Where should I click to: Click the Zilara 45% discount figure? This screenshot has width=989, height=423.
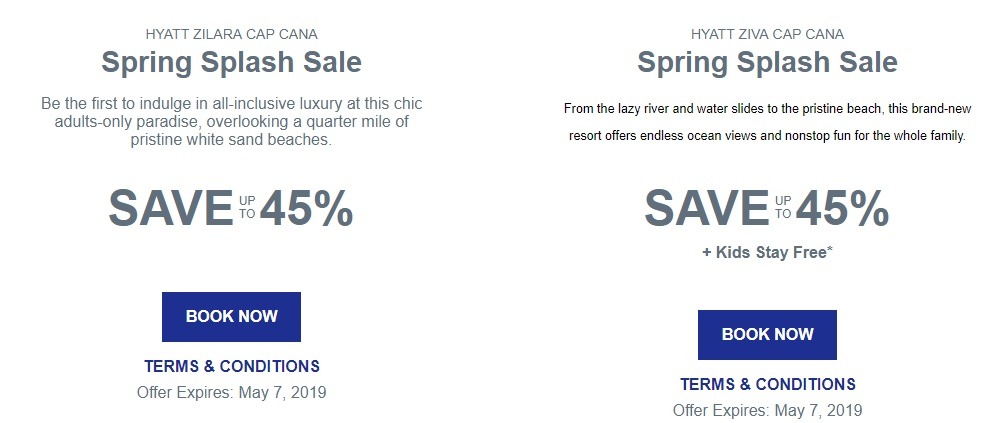click(x=306, y=209)
